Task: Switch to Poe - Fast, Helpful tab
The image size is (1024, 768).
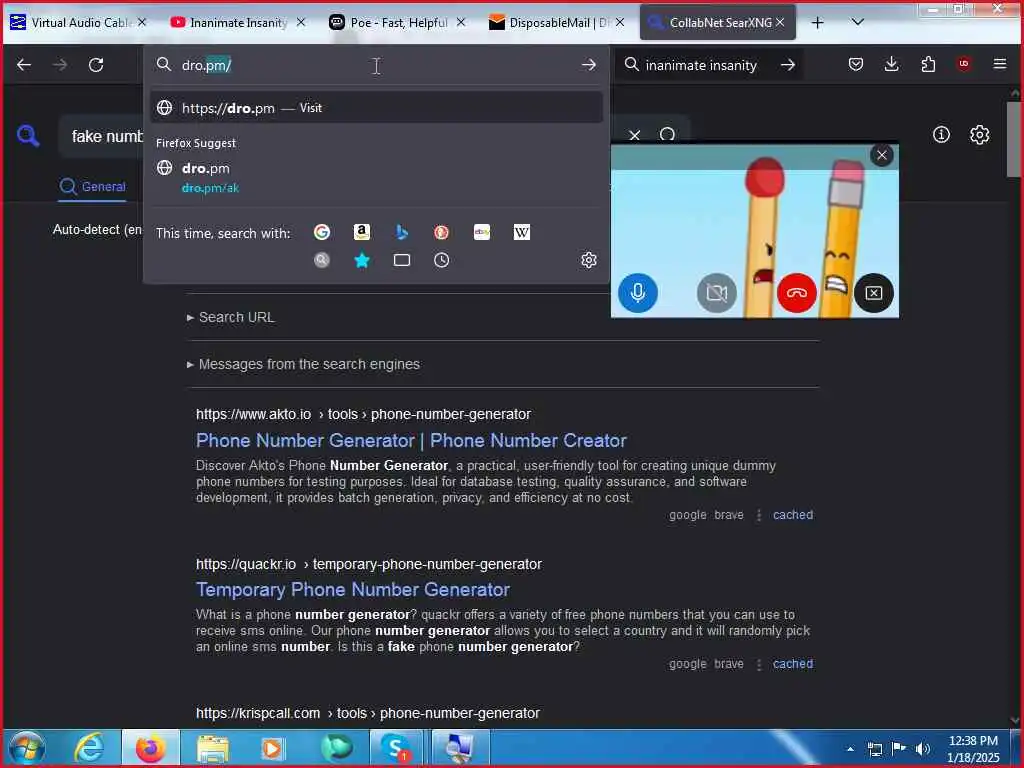Action: click(x=398, y=23)
